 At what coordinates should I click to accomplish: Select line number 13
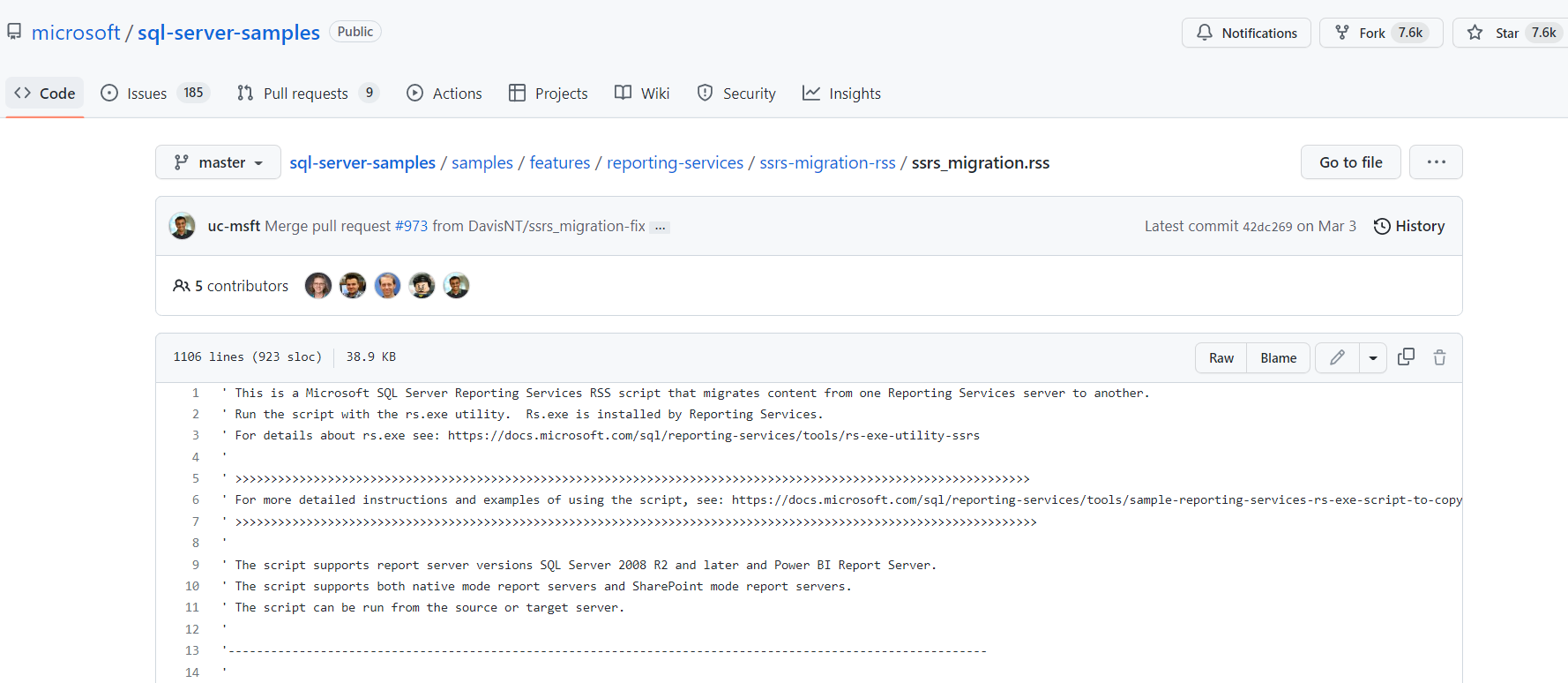pos(192,650)
